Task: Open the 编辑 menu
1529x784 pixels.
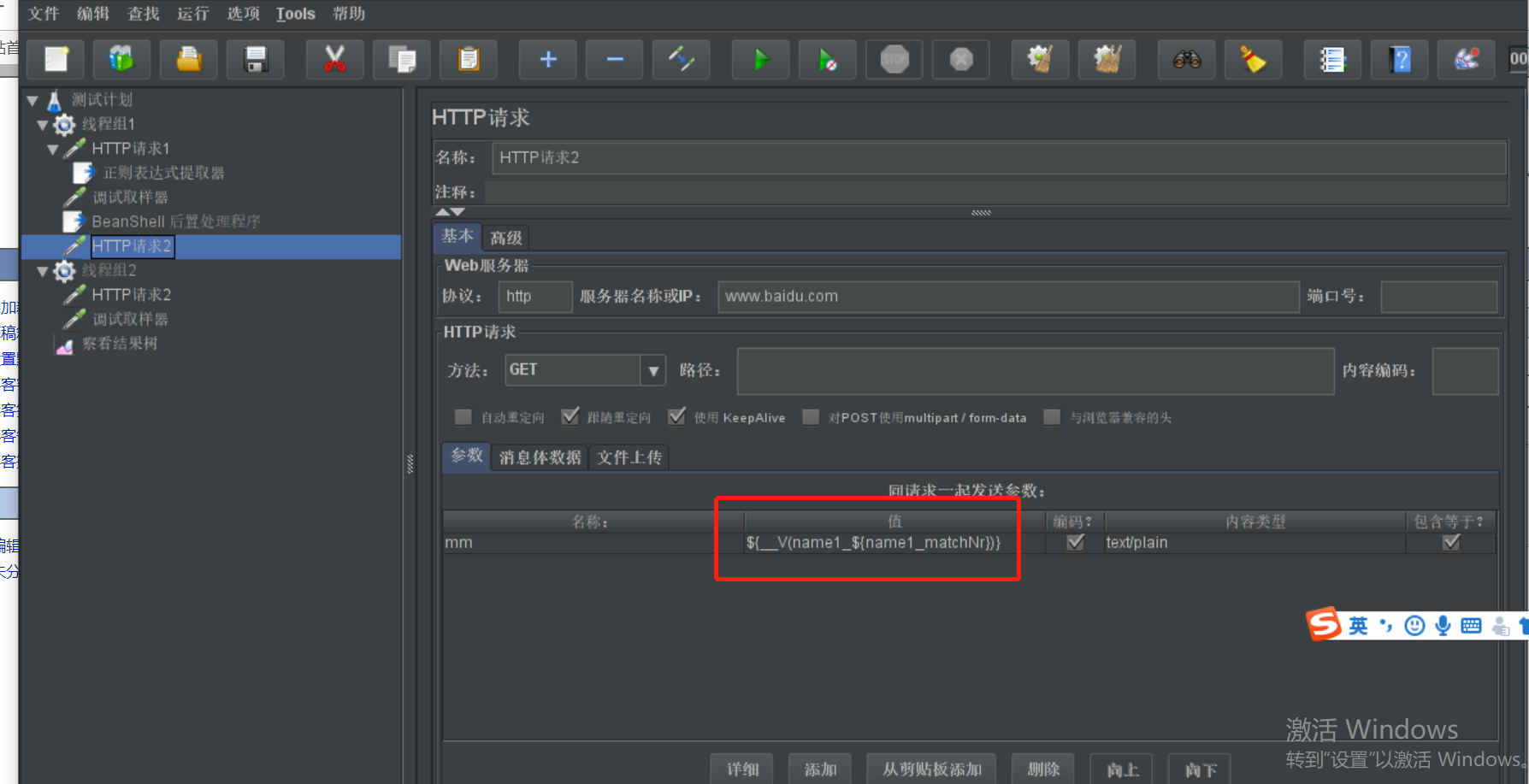Action: click(x=93, y=14)
